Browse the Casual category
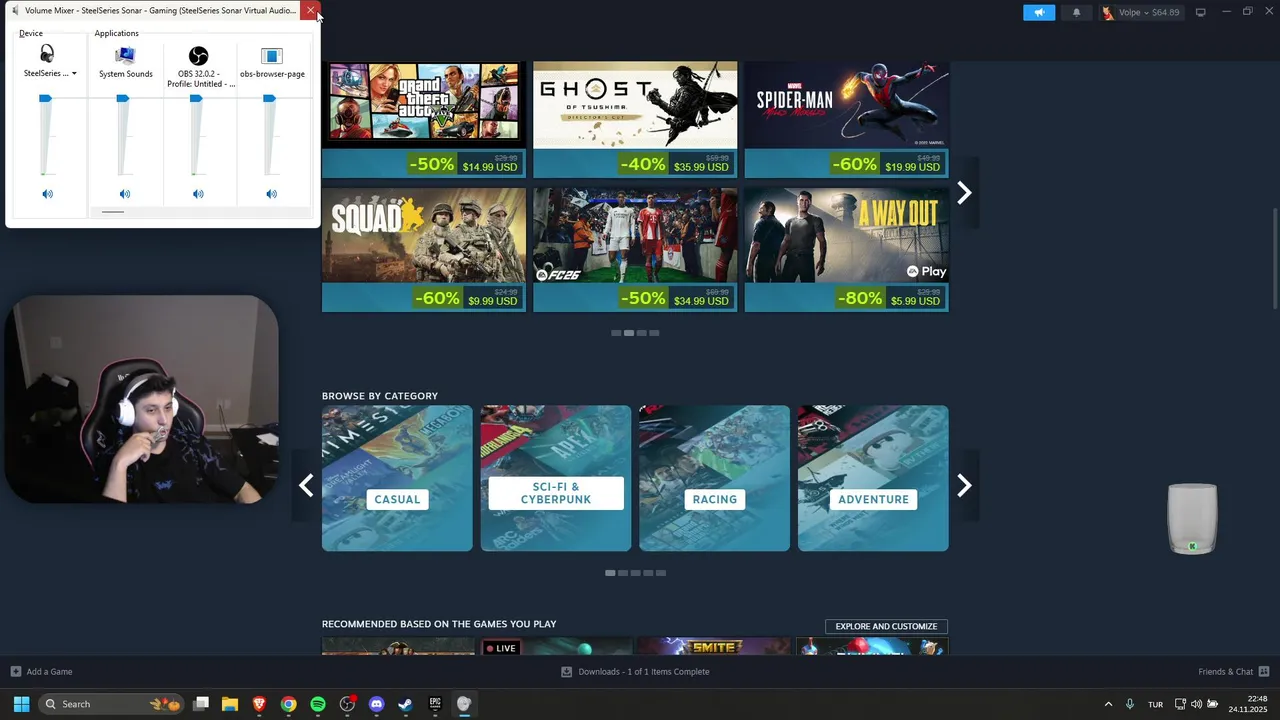This screenshot has height=720, width=1280. coord(397,478)
